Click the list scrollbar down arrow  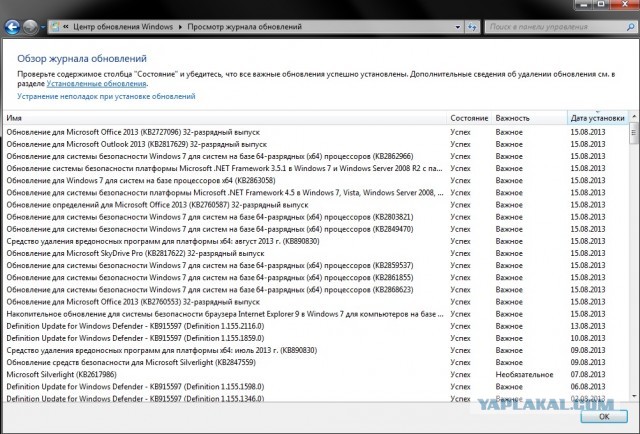point(634,396)
